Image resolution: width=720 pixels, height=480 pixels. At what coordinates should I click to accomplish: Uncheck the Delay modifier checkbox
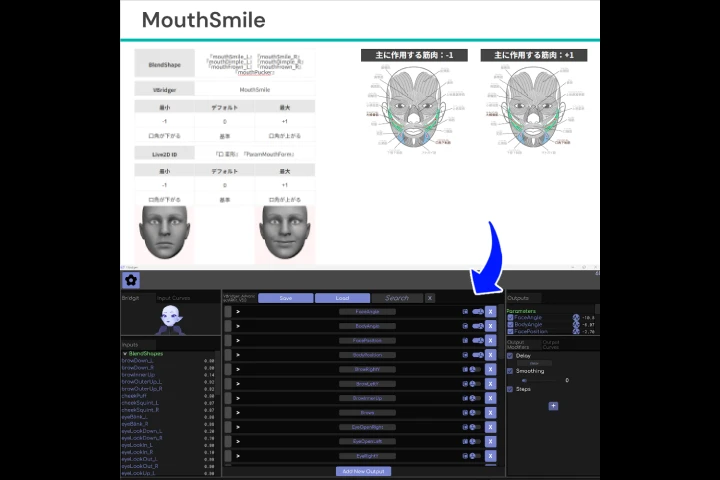510,356
